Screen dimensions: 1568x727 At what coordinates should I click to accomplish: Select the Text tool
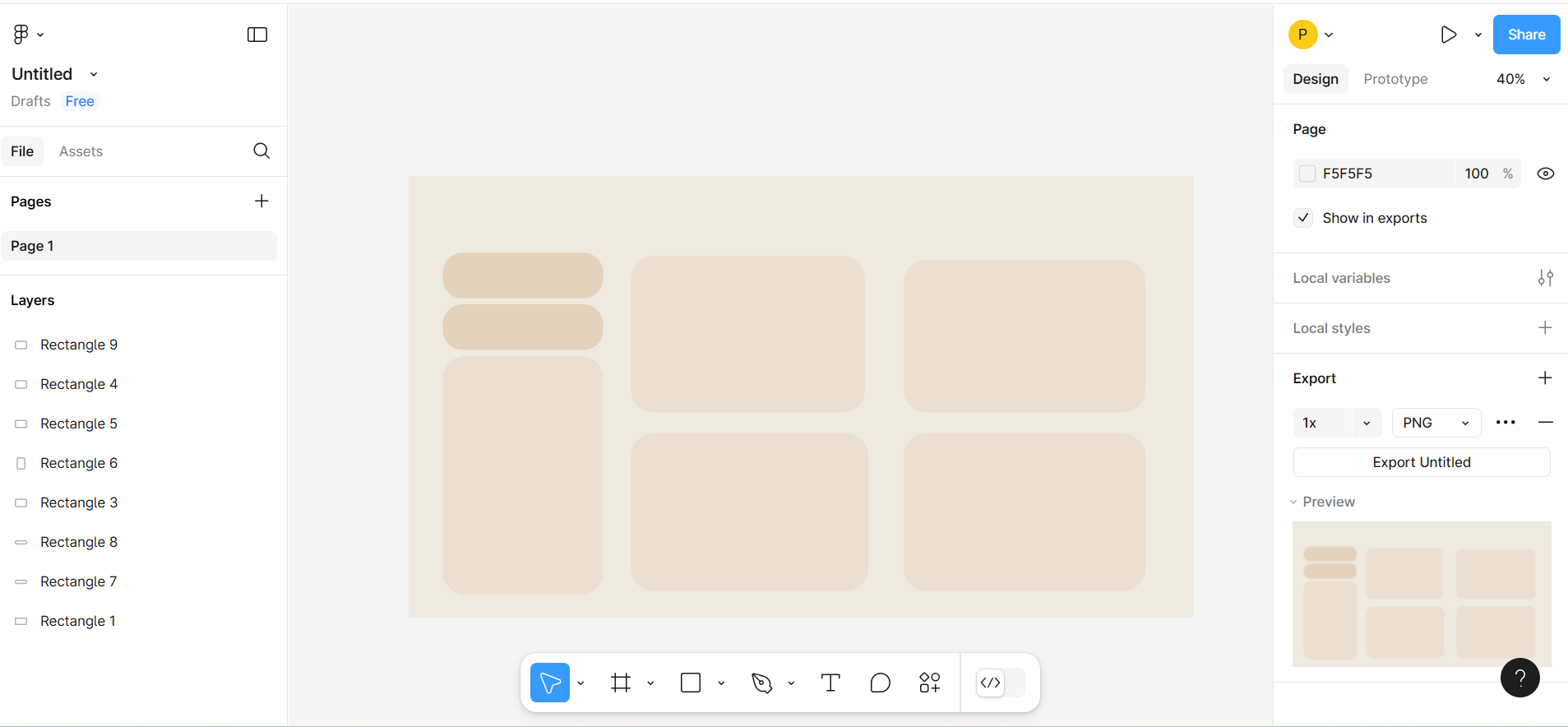click(830, 683)
